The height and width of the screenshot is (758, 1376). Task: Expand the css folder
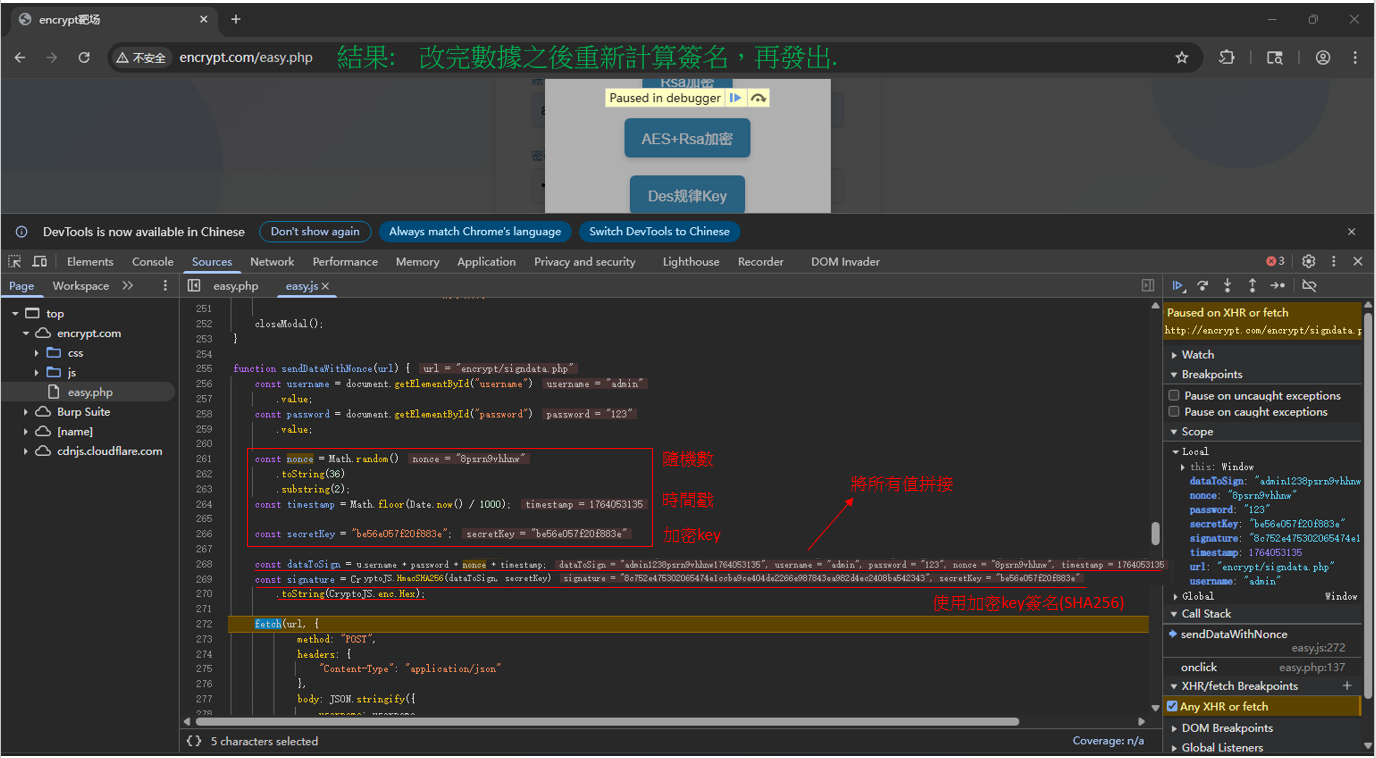[x=37, y=353]
